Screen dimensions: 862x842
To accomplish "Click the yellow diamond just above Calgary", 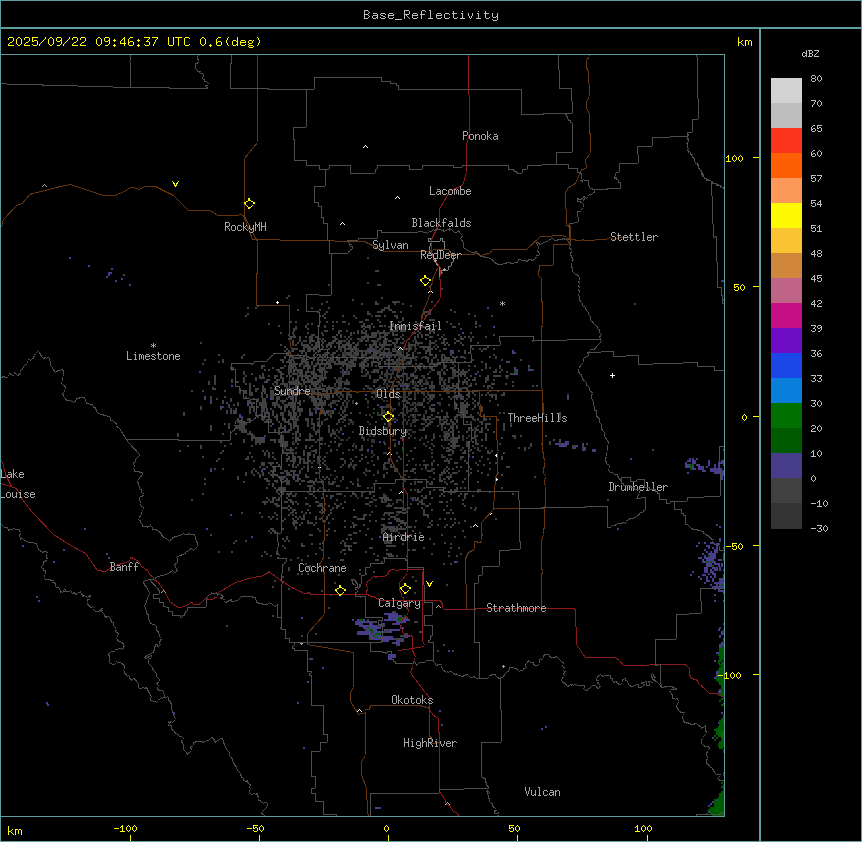I will pos(405,588).
